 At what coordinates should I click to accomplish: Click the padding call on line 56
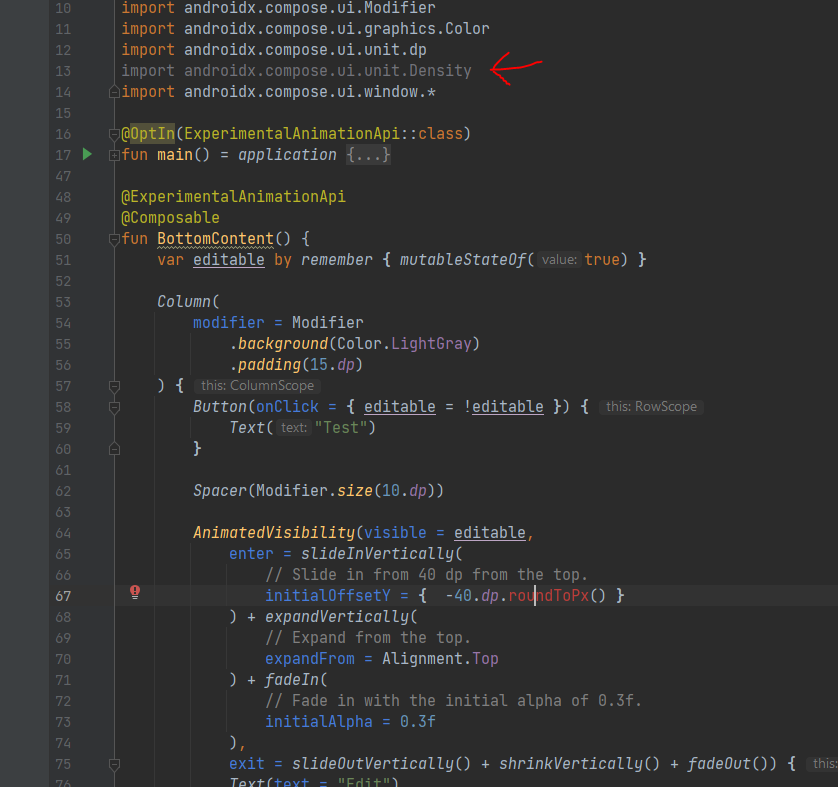pos(269,365)
